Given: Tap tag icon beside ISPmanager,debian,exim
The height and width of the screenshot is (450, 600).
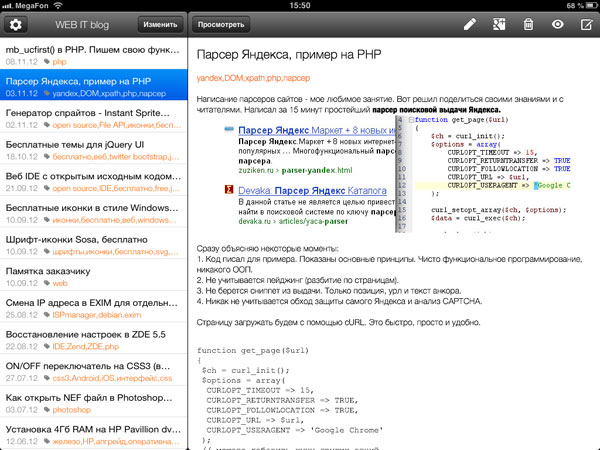Looking at the screenshot, I should click(47, 315).
